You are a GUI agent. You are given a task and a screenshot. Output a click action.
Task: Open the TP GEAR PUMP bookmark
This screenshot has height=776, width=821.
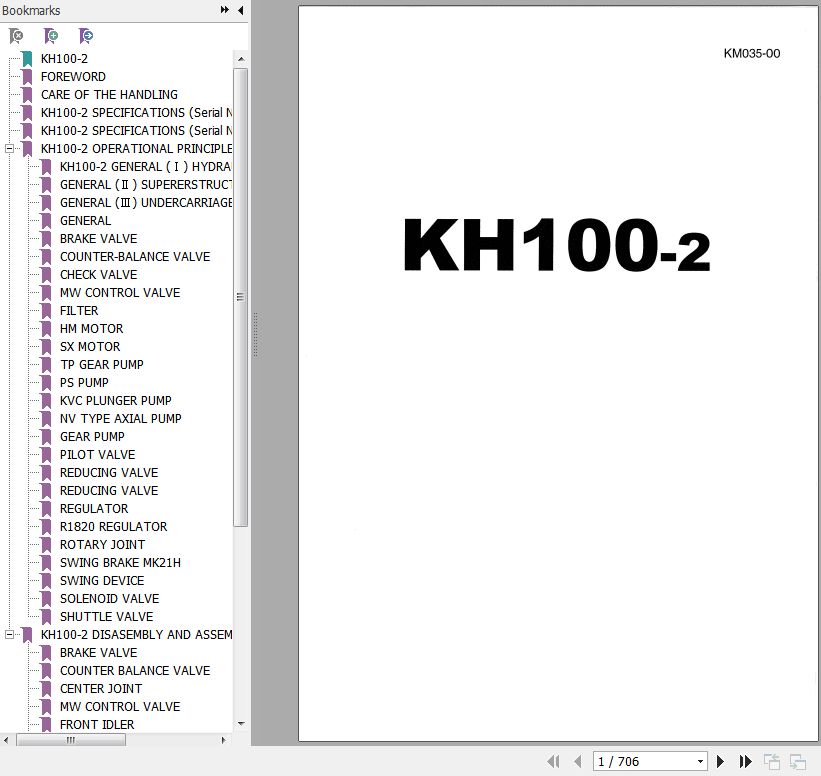(102, 364)
